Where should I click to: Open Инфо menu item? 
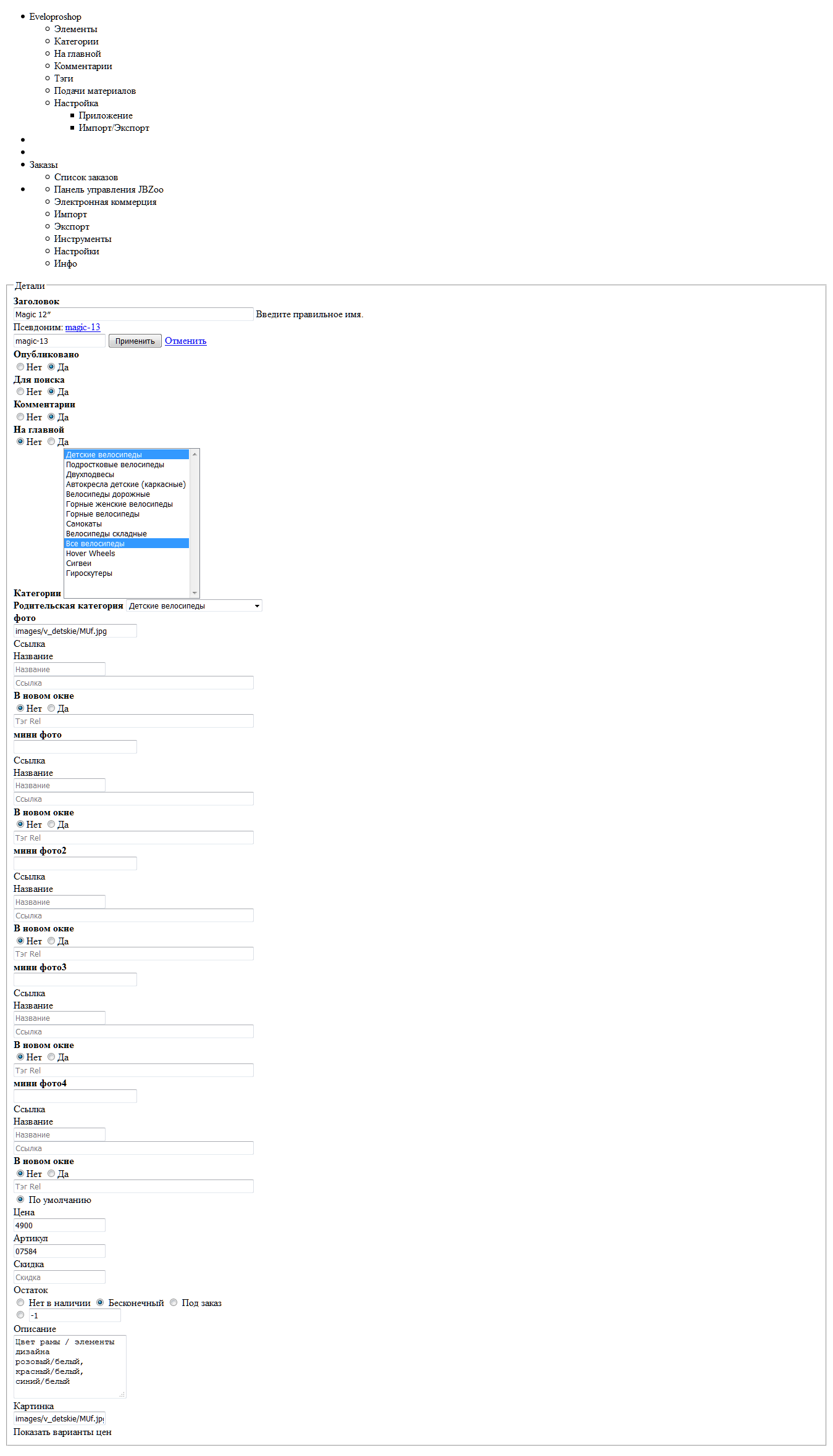(x=65, y=264)
